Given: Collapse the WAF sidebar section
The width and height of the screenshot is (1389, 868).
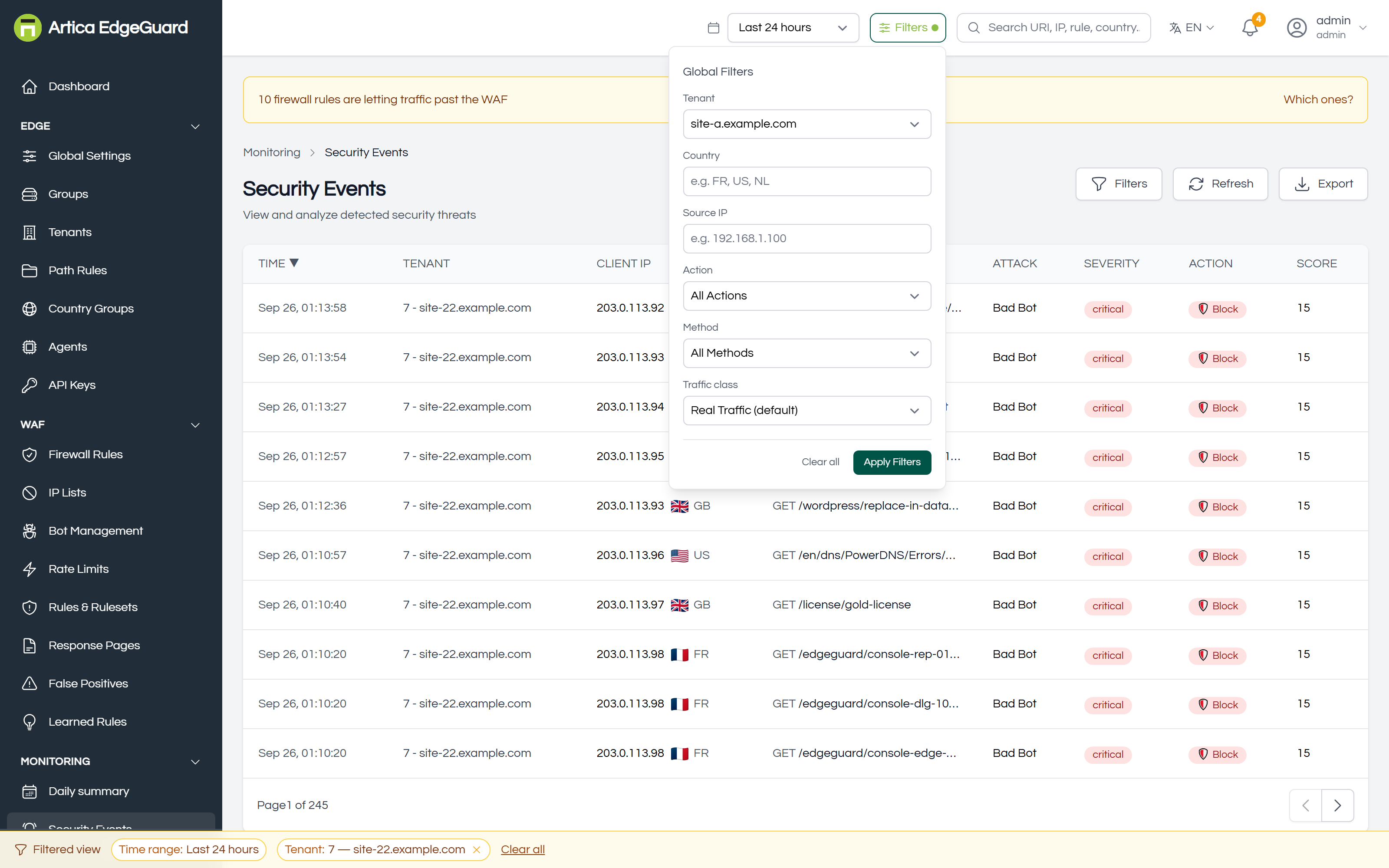Looking at the screenshot, I should pyautogui.click(x=111, y=424).
